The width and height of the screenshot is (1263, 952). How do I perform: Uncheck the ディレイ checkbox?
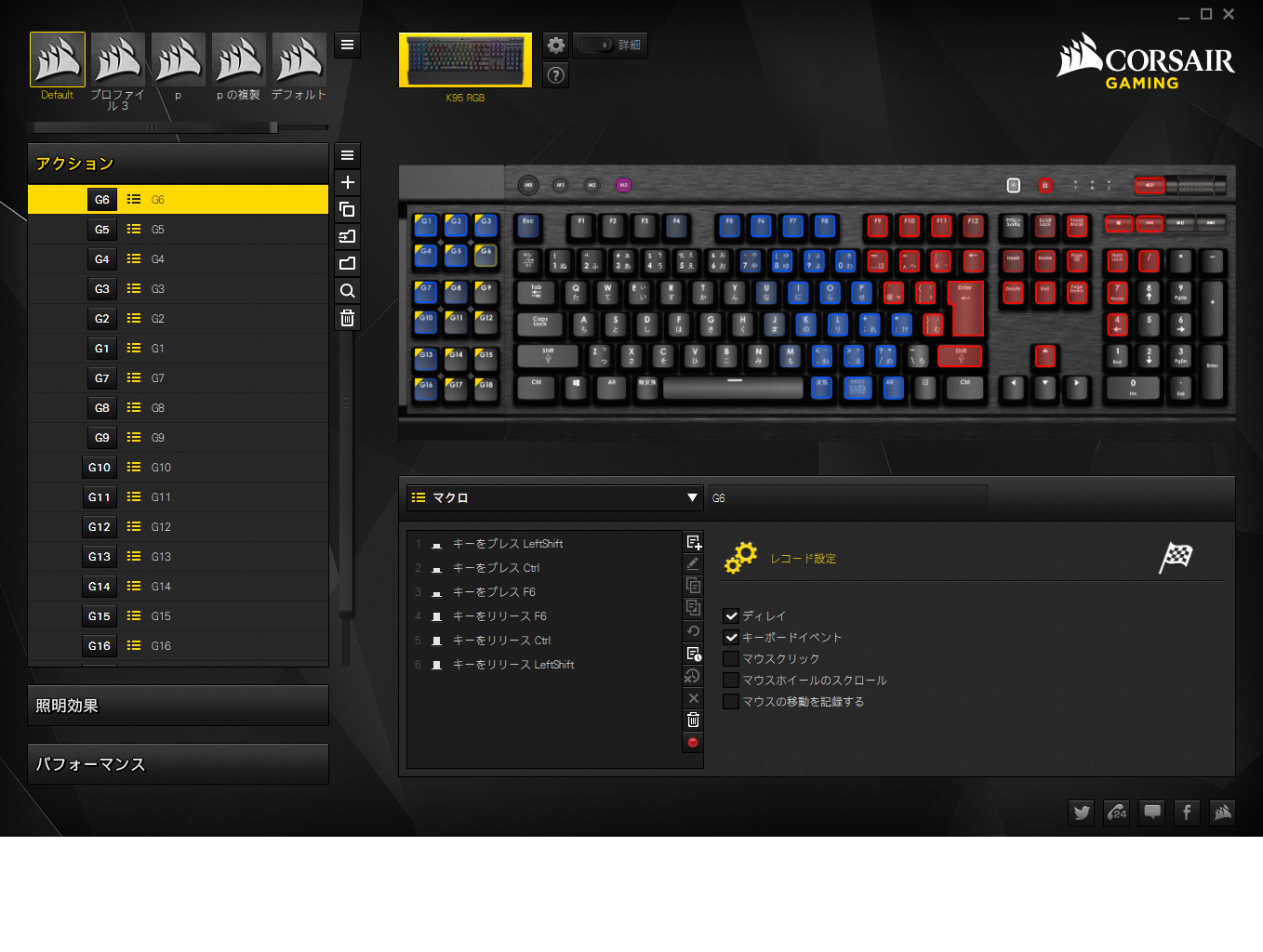(731, 615)
